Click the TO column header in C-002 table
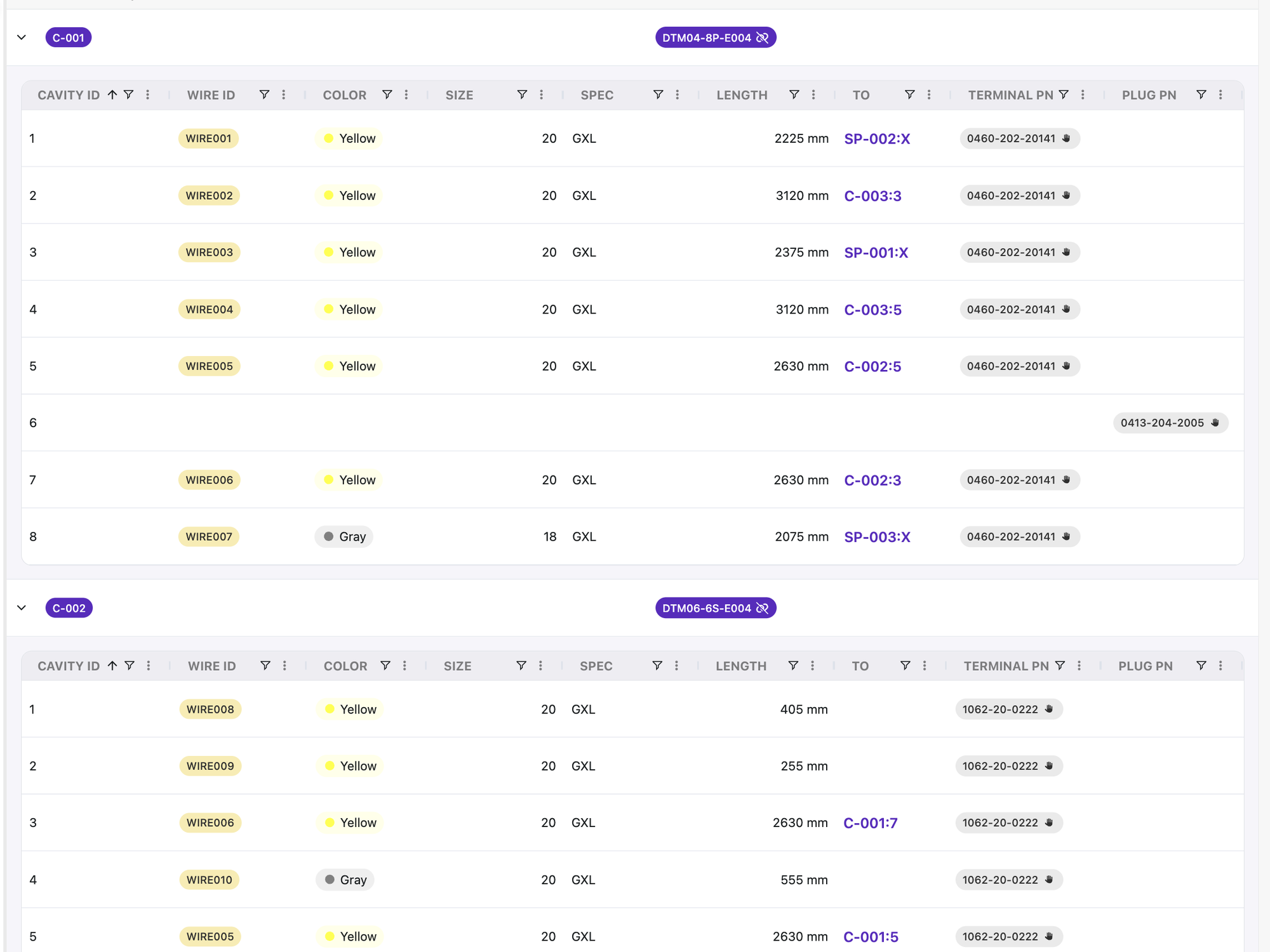Viewport: 1270px width, 952px height. click(x=860, y=666)
